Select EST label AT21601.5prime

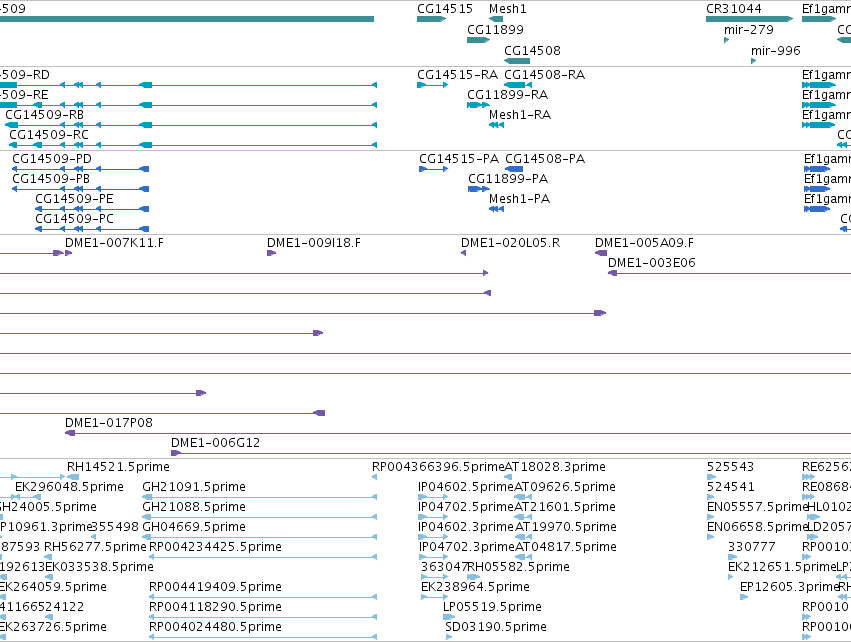click(564, 507)
